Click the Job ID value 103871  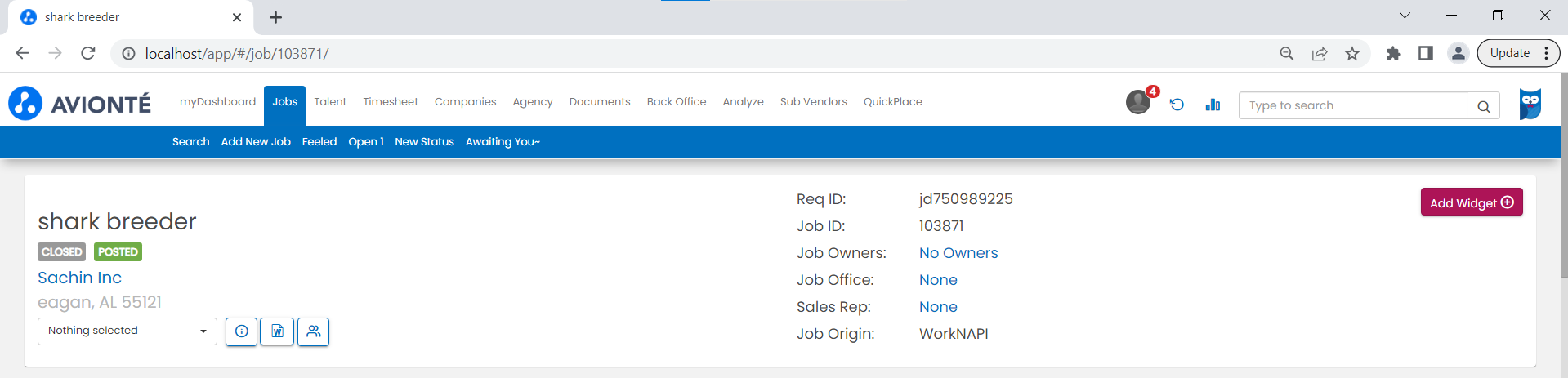941,226
